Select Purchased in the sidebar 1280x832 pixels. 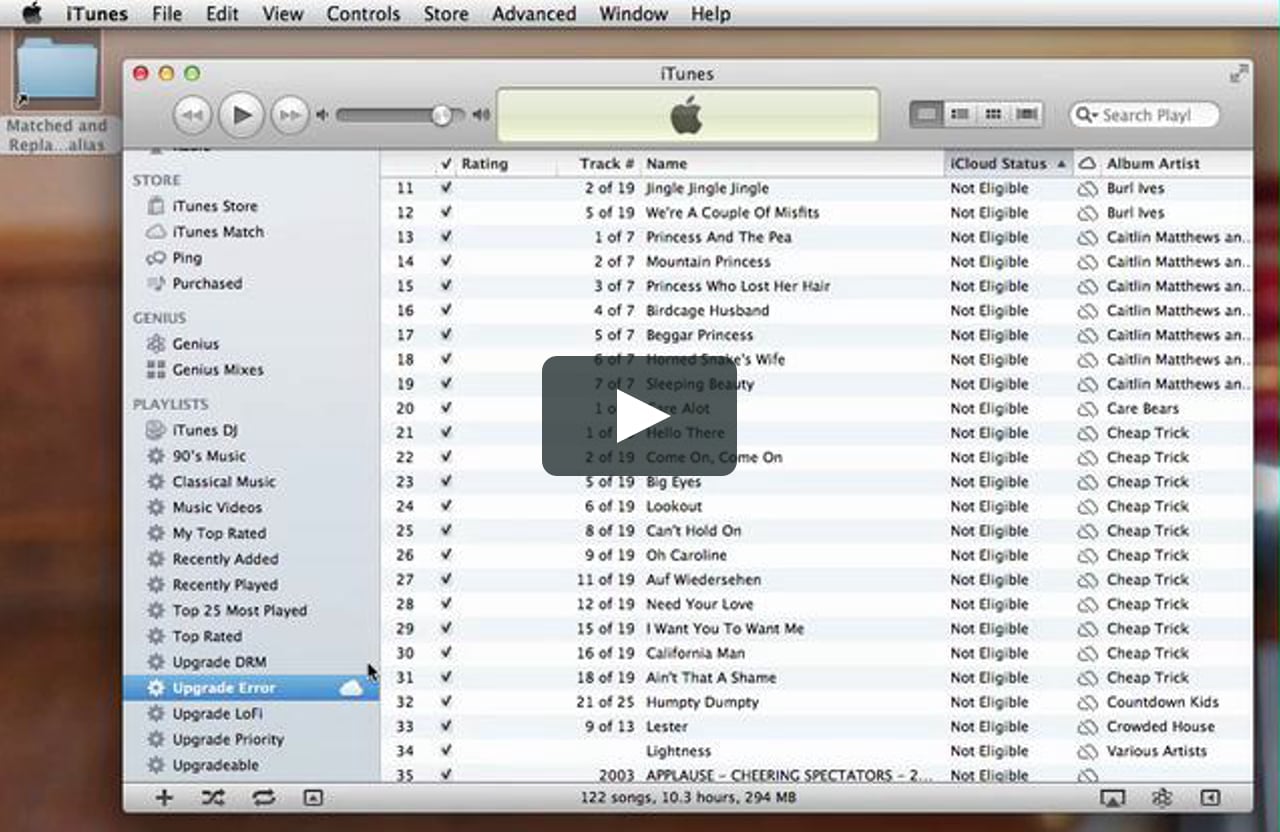(206, 284)
